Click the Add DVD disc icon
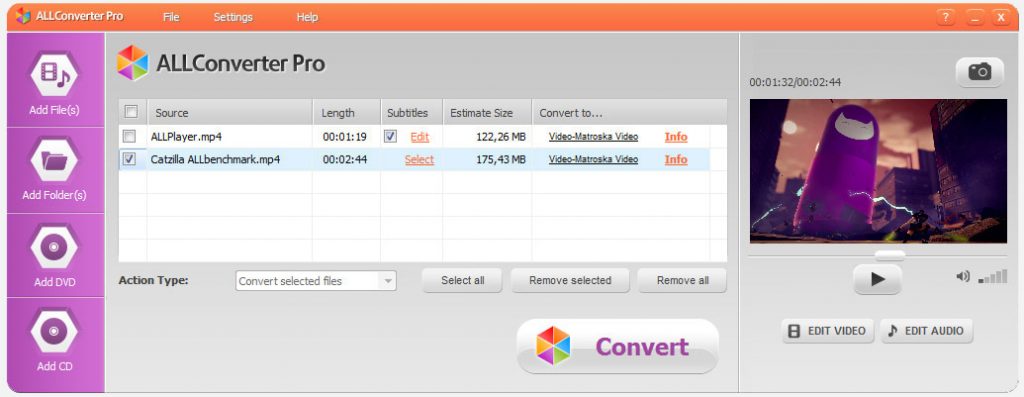 tap(54, 247)
